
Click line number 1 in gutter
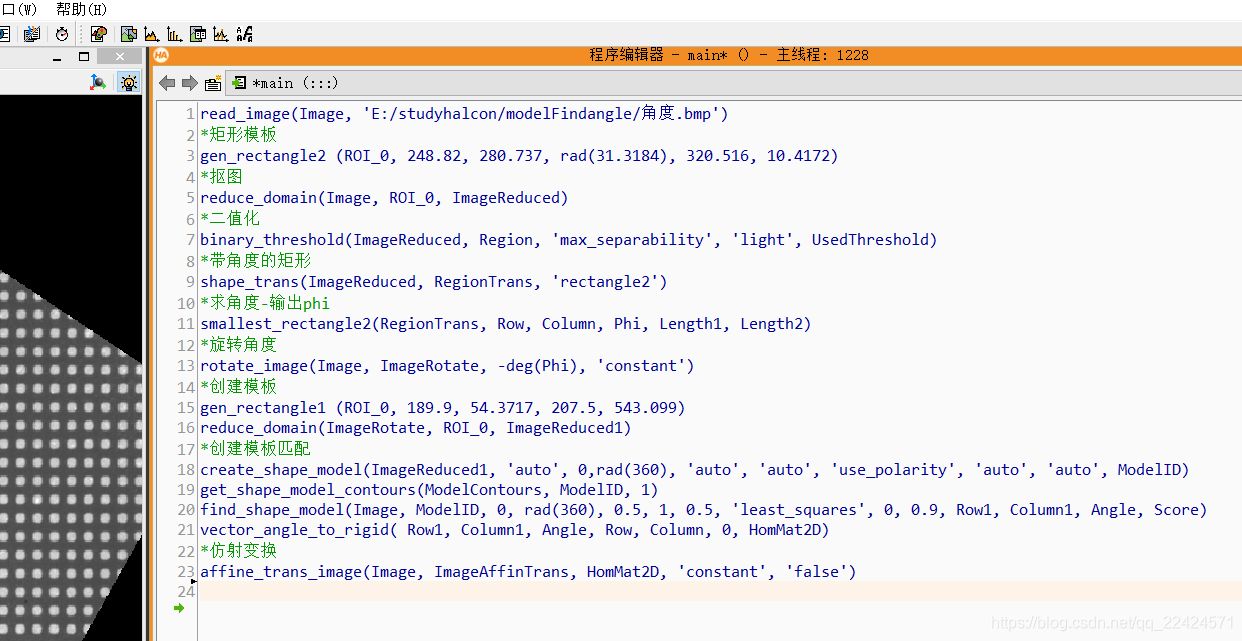[x=190, y=114]
